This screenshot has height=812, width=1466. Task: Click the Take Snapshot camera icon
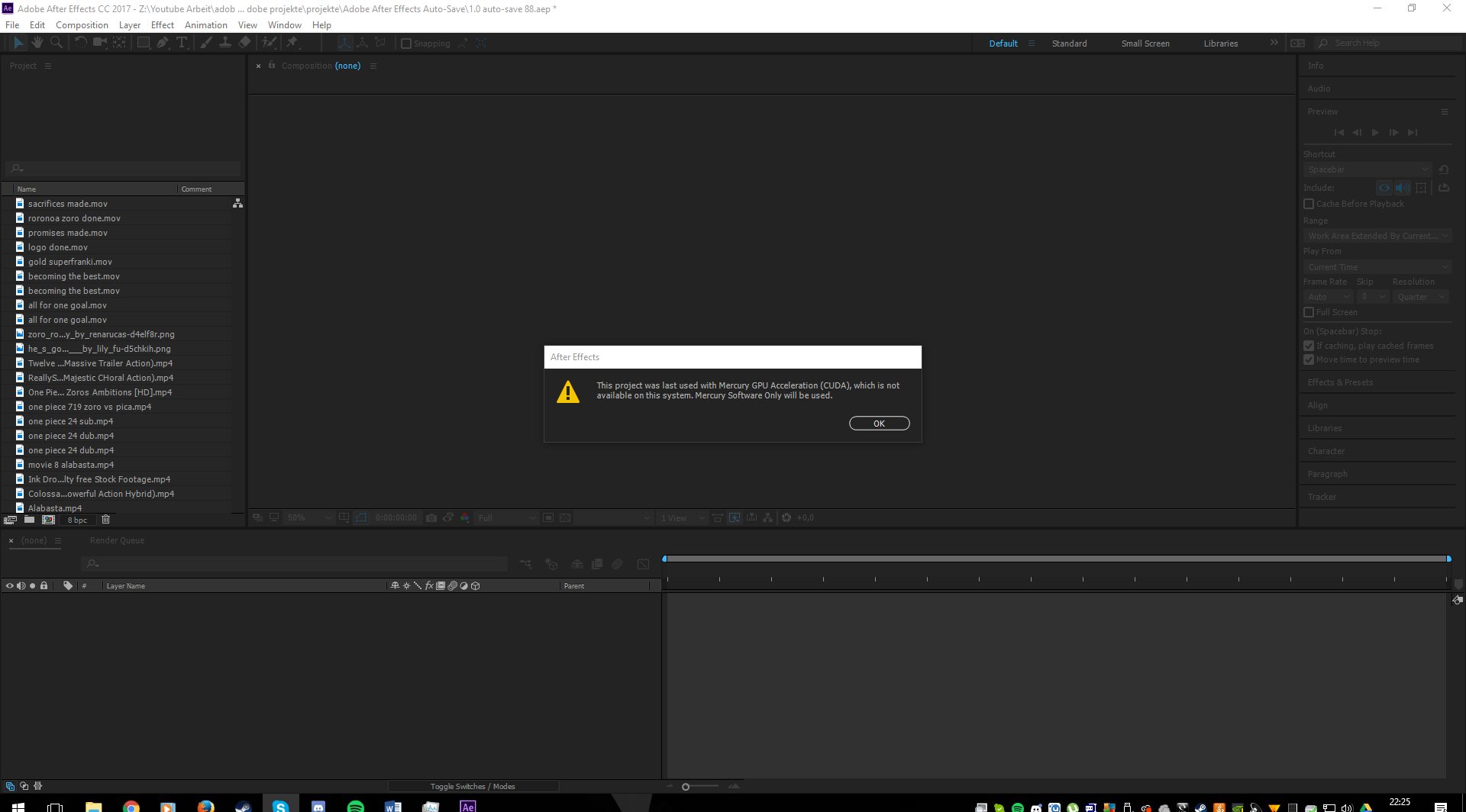tap(431, 517)
